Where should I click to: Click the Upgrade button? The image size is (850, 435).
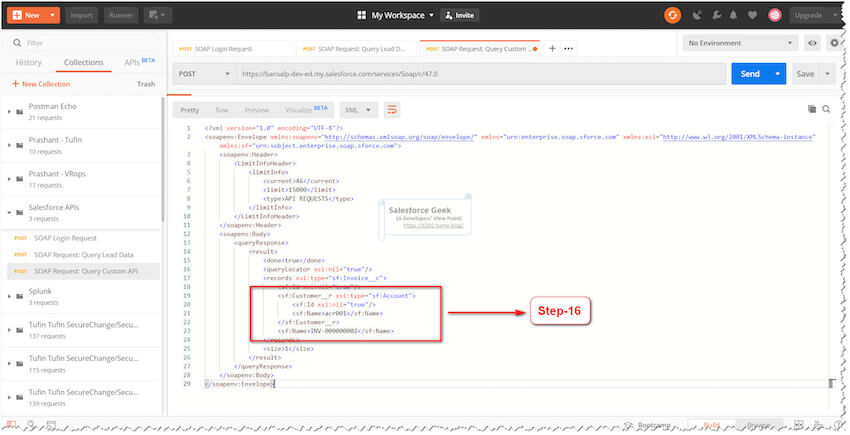coord(808,15)
